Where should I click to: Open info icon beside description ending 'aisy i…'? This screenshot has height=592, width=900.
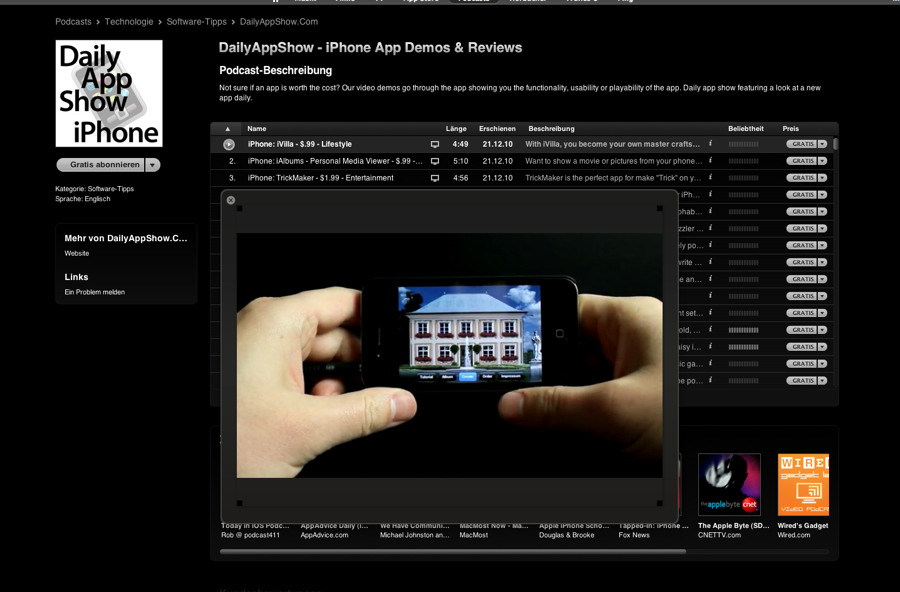711,346
